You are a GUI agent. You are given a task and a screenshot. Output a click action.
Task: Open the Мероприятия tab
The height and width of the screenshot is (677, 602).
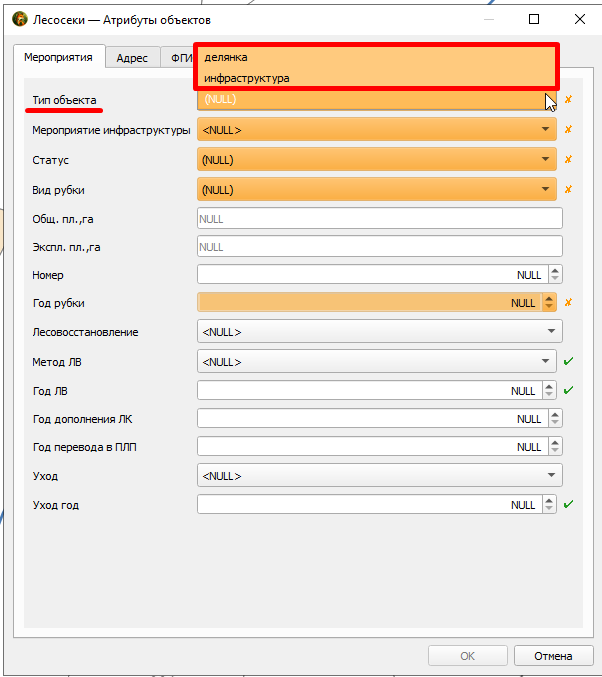click(x=58, y=57)
